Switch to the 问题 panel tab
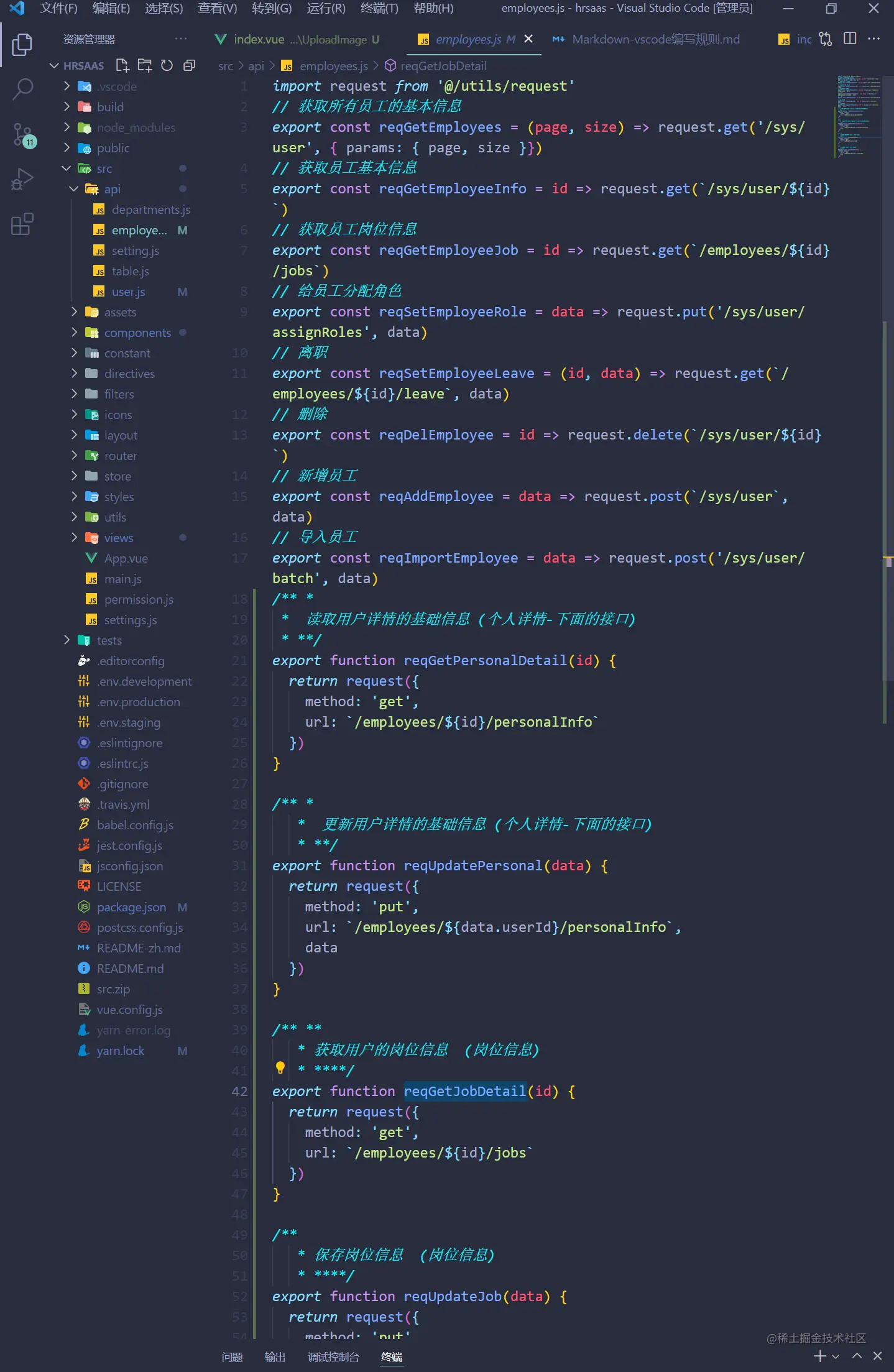Image resolution: width=894 pixels, height=1372 pixels. pyautogui.click(x=233, y=1357)
